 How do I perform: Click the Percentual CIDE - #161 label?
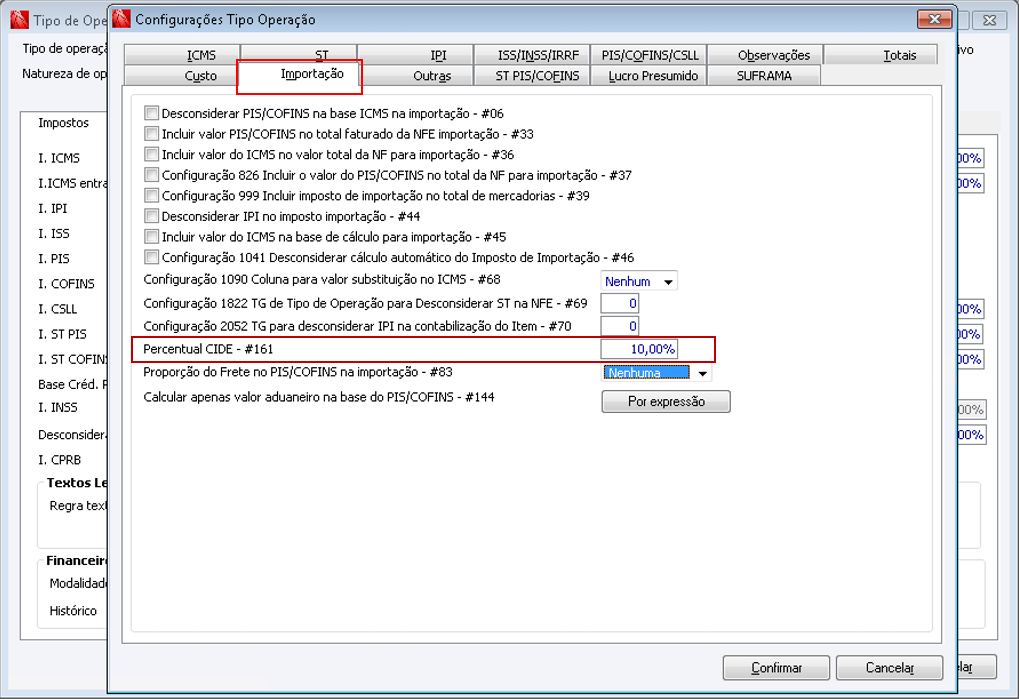tap(208, 349)
